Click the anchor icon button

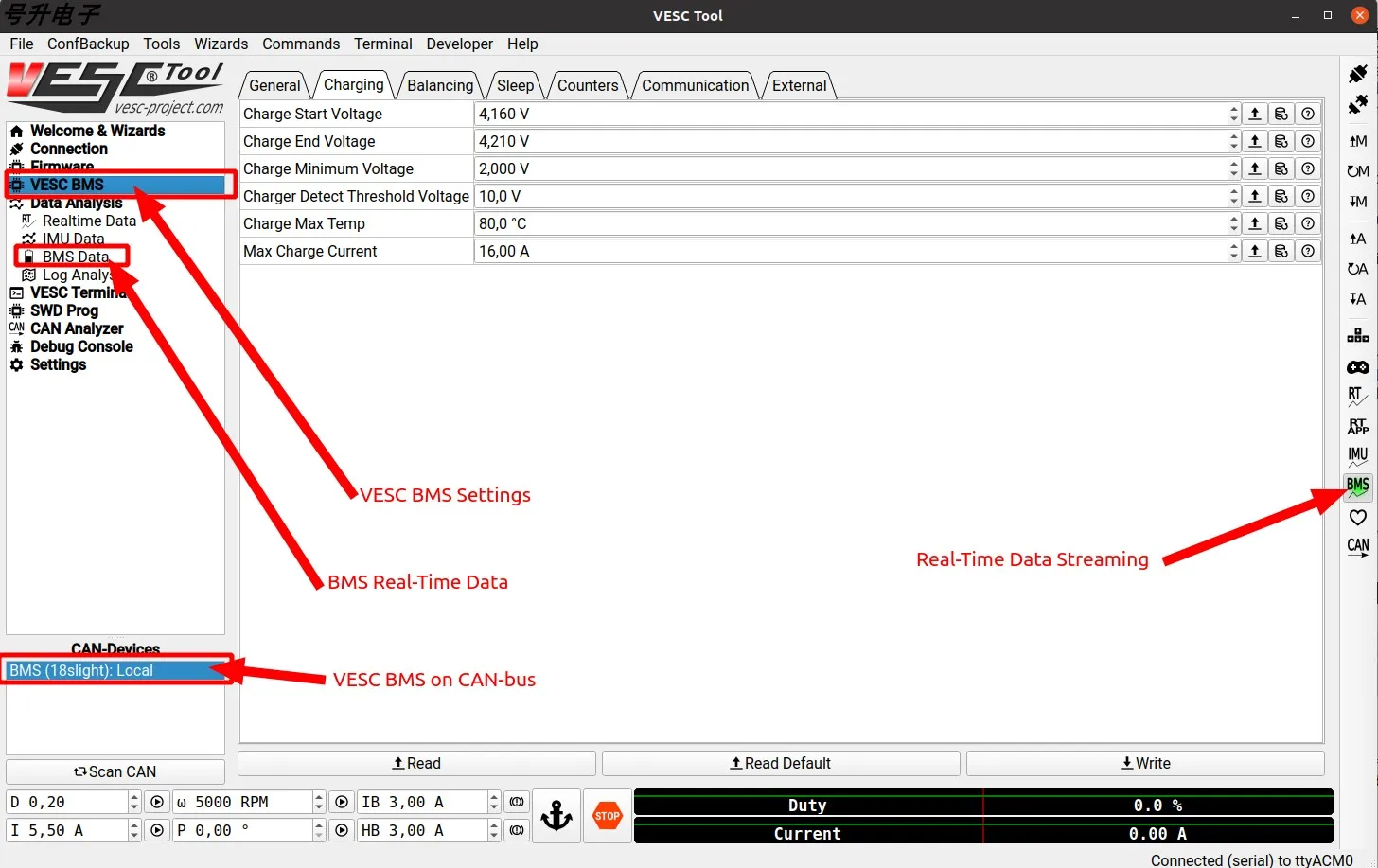(556, 816)
